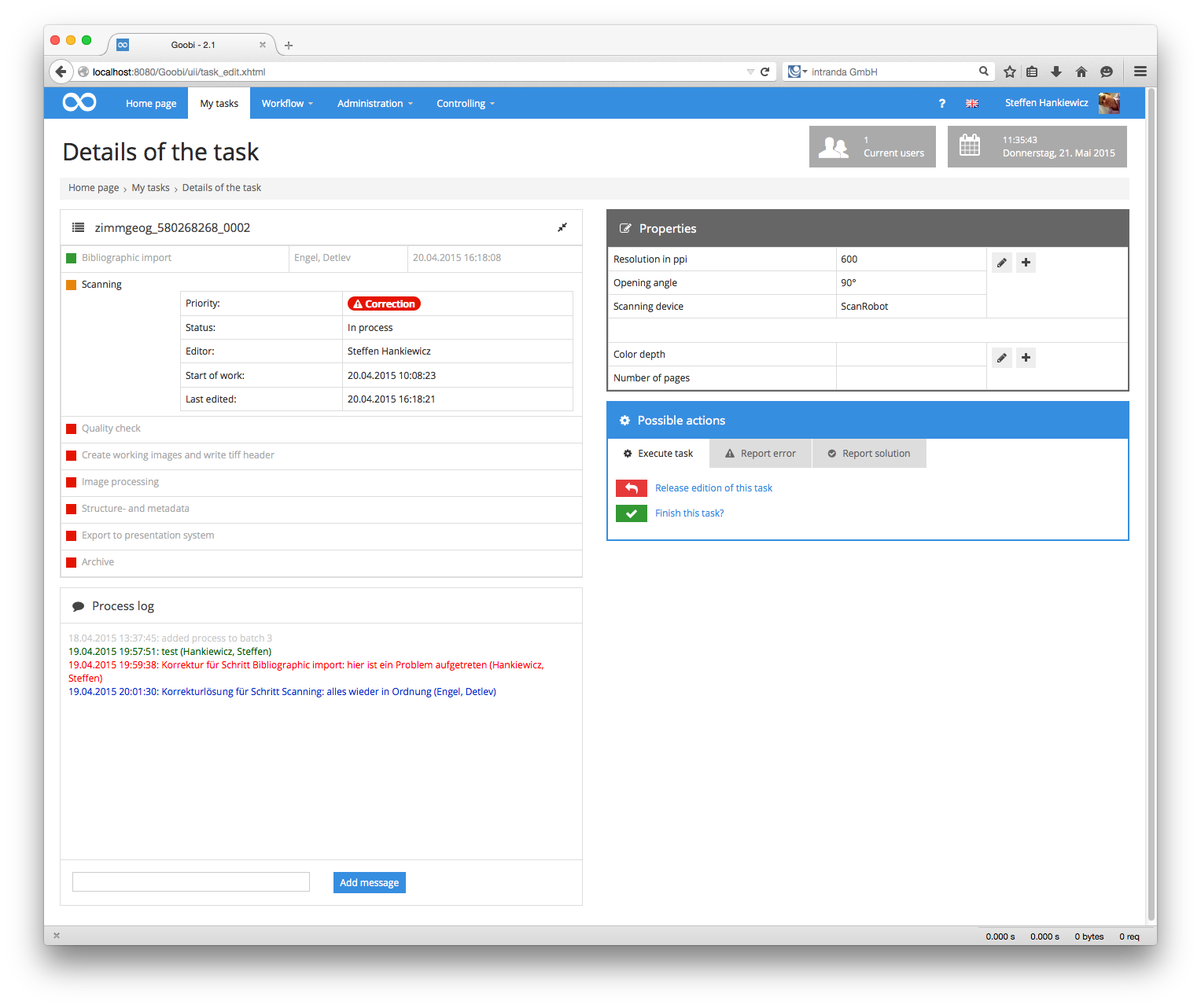Image resolution: width=1201 pixels, height=1008 pixels.
Task: Open the Administration dropdown menu
Action: [x=375, y=104]
